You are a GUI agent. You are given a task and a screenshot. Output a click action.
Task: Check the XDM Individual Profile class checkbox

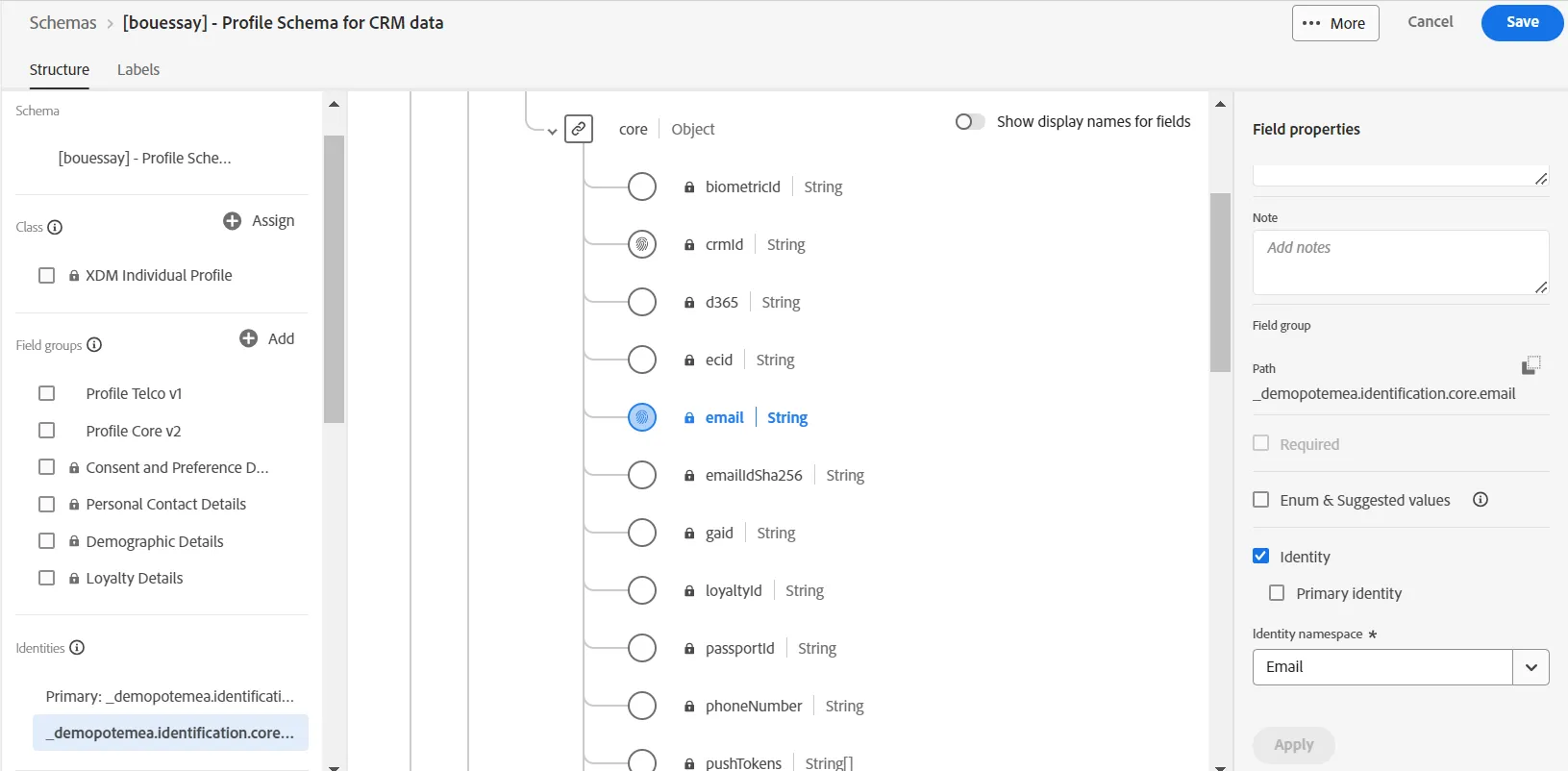[x=46, y=275]
